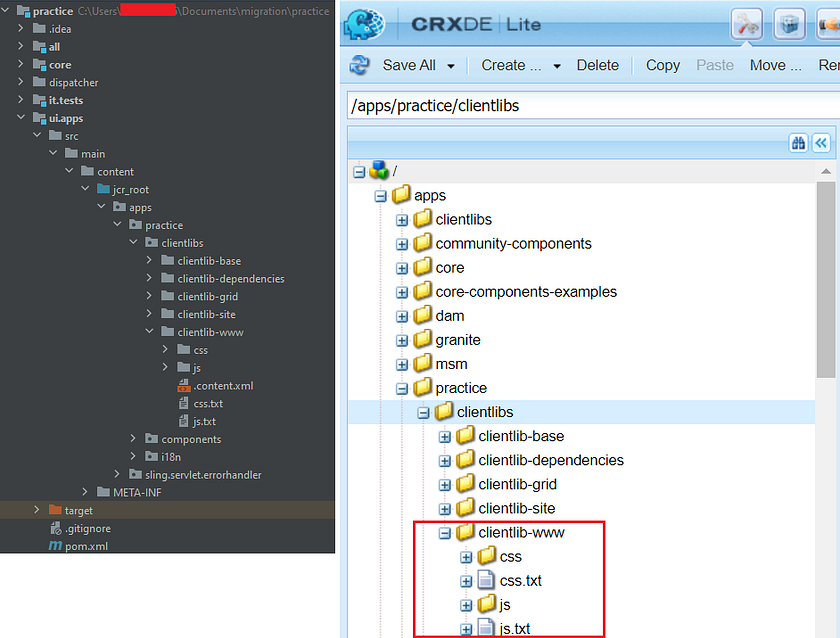Click the js.txt file icon in CRXDE tree
Viewport: 840px width, 638px height.
[485, 628]
